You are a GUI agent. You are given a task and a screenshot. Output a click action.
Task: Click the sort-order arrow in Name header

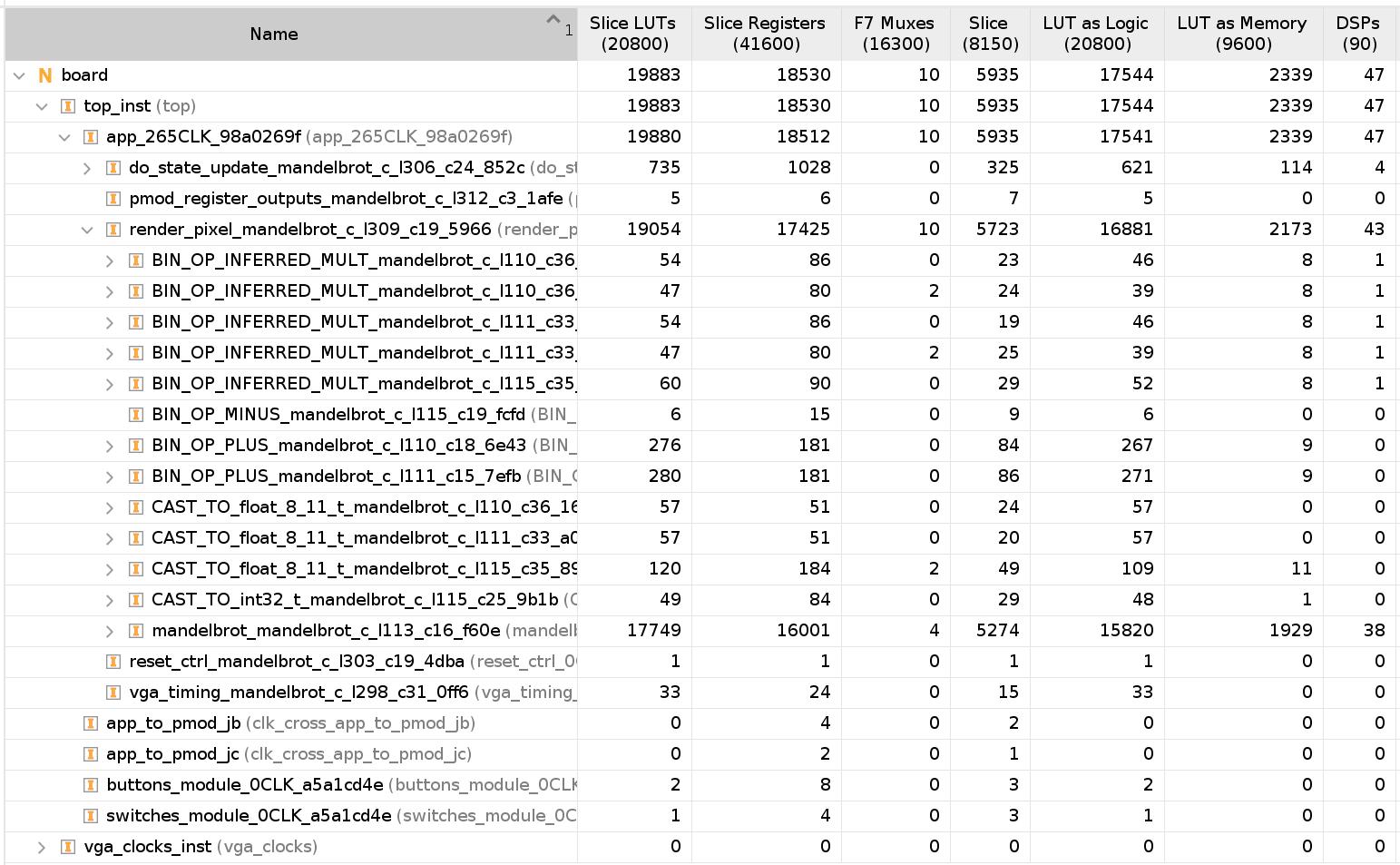[x=553, y=20]
